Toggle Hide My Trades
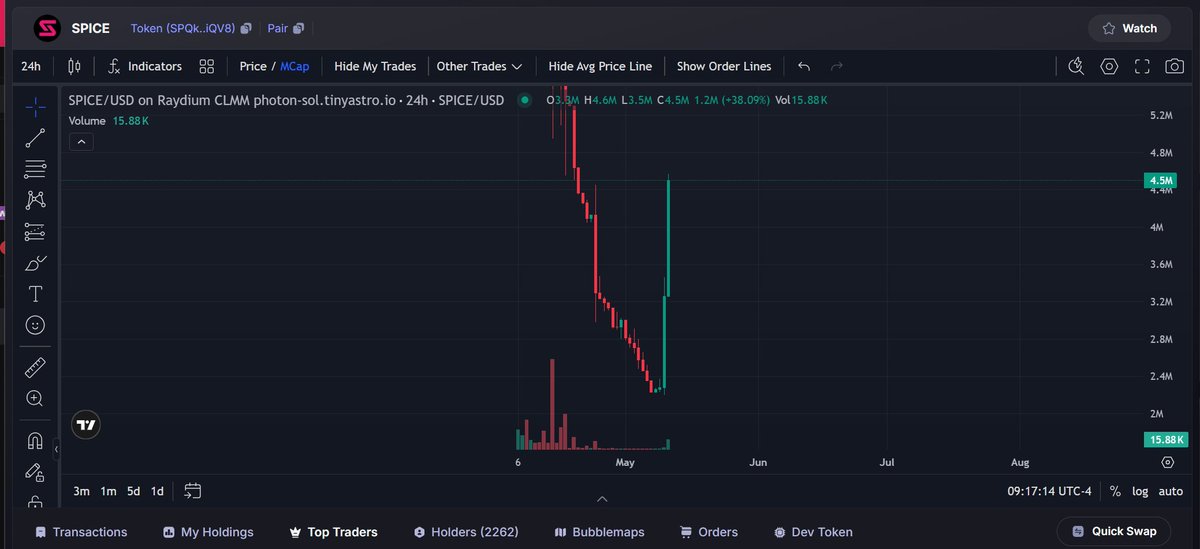 click(x=375, y=66)
